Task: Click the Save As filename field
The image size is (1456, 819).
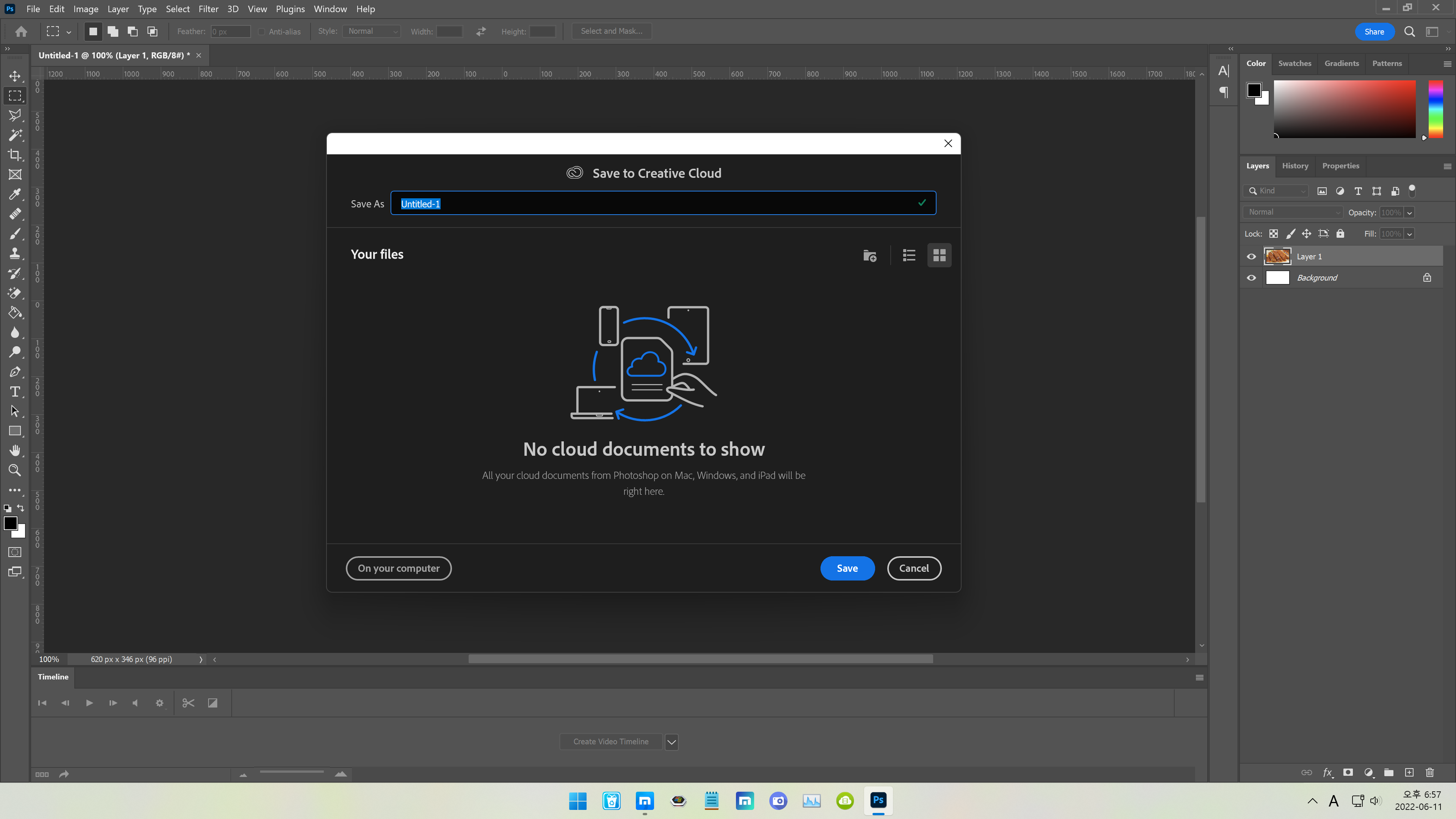Action: click(663, 204)
